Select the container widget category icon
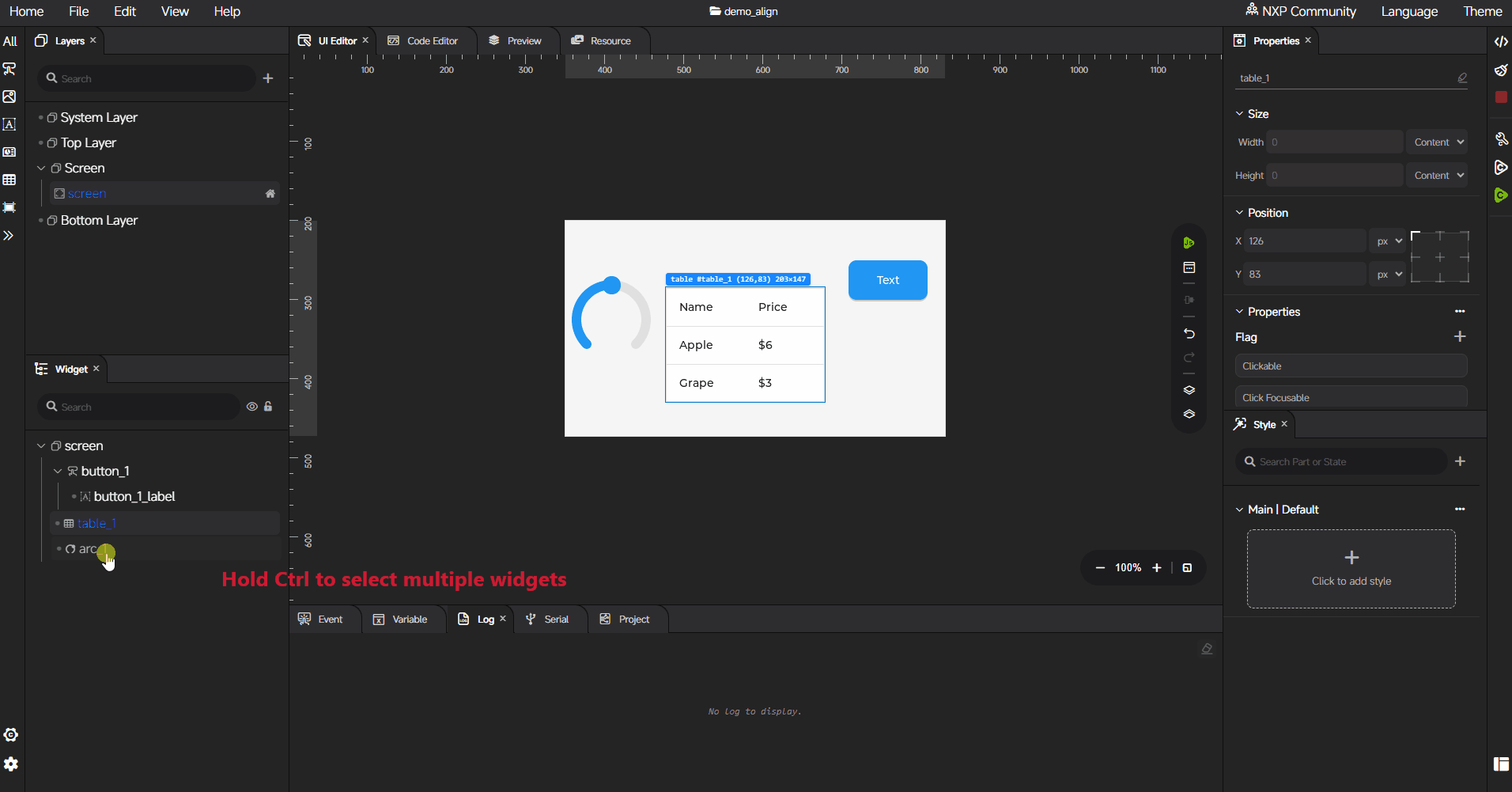This screenshot has width=1512, height=792. pos(9,207)
